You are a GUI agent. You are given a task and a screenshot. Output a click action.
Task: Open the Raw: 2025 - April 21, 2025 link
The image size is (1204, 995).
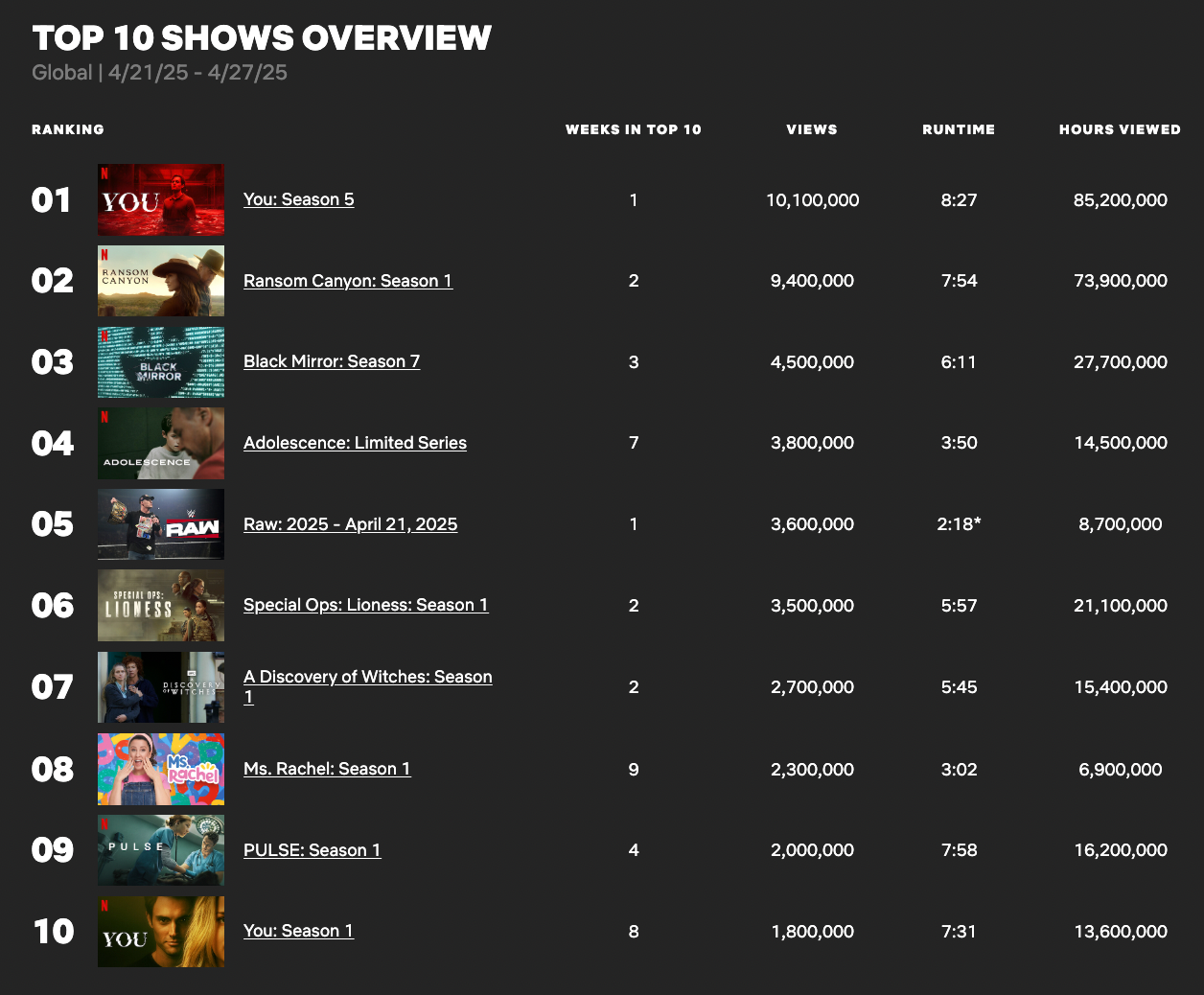tap(350, 524)
